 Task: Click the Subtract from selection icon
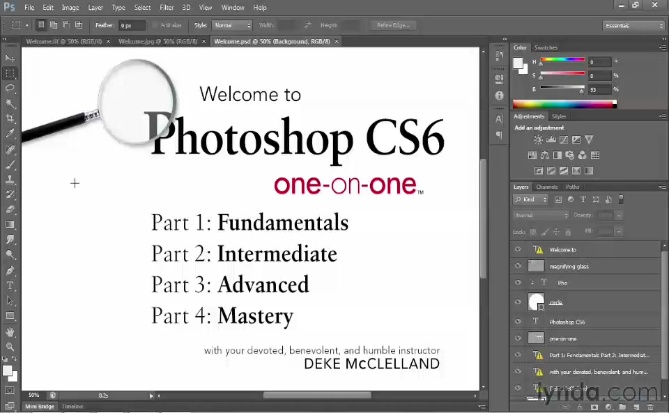[x=66, y=25]
